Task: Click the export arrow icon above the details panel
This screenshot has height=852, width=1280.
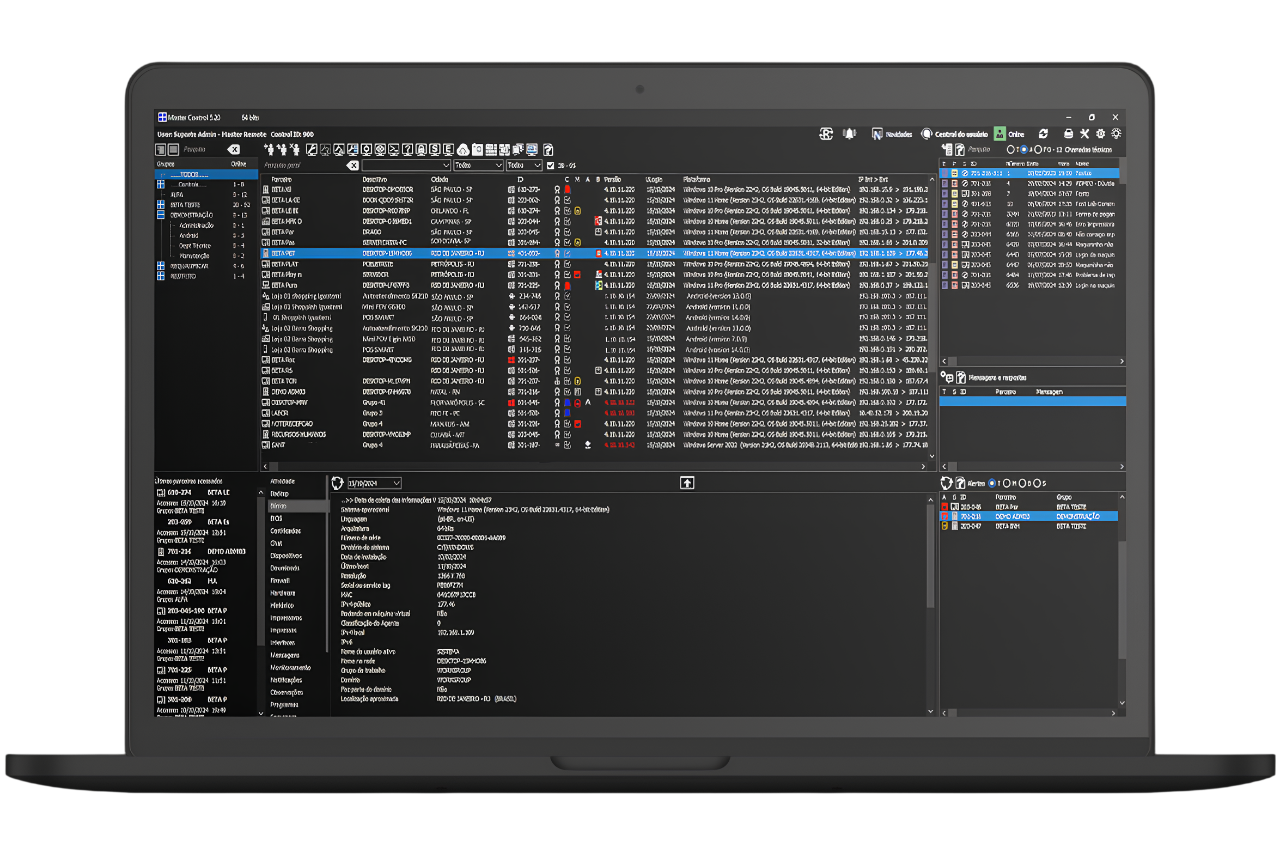Action: tap(687, 483)
